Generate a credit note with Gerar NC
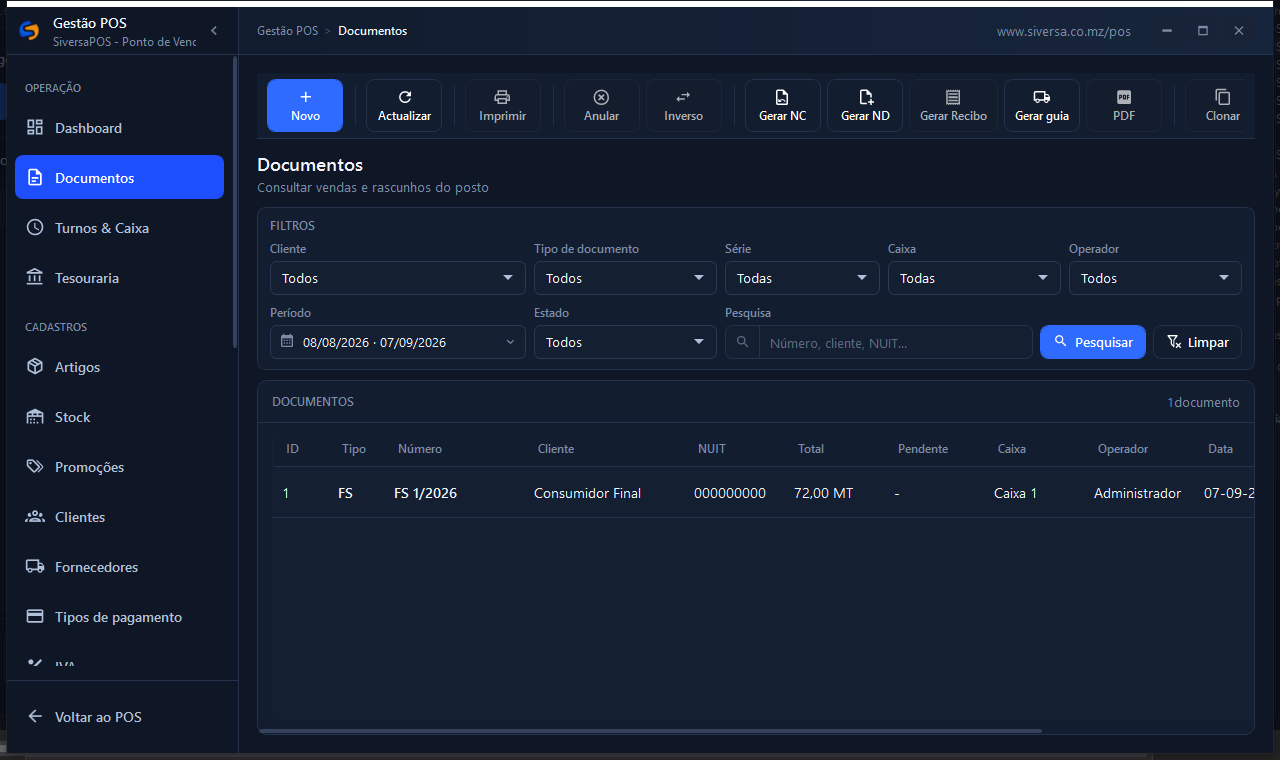Image resolution: width=1280 pixels, height=760 pixels. [783, 106]
